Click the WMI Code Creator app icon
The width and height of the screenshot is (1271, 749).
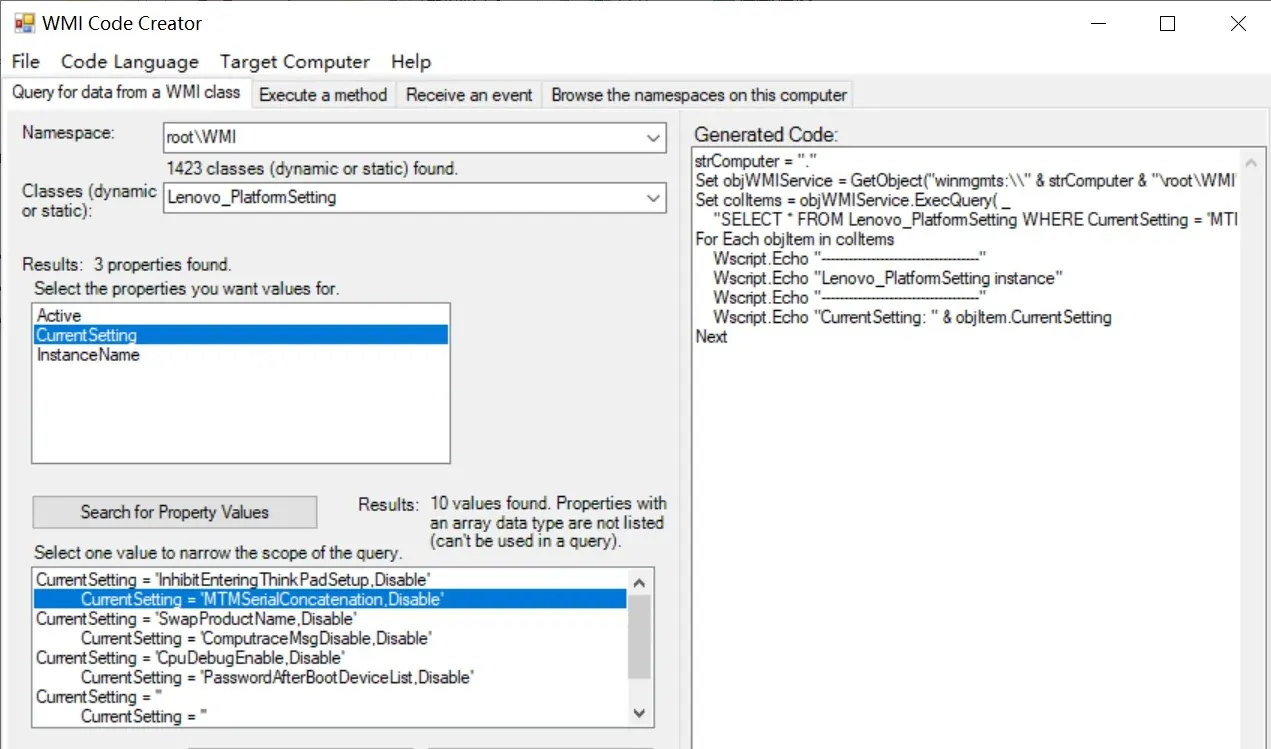[25, 23]
